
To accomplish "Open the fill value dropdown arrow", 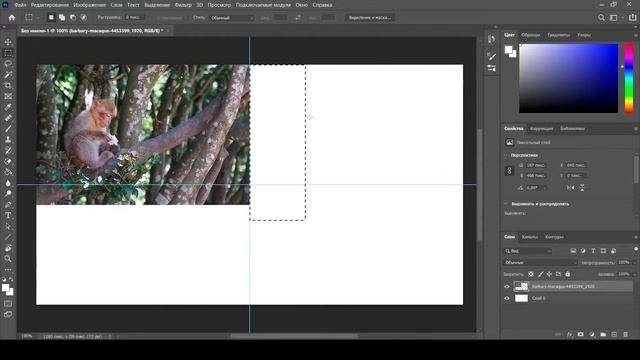I will coord(634,274).
